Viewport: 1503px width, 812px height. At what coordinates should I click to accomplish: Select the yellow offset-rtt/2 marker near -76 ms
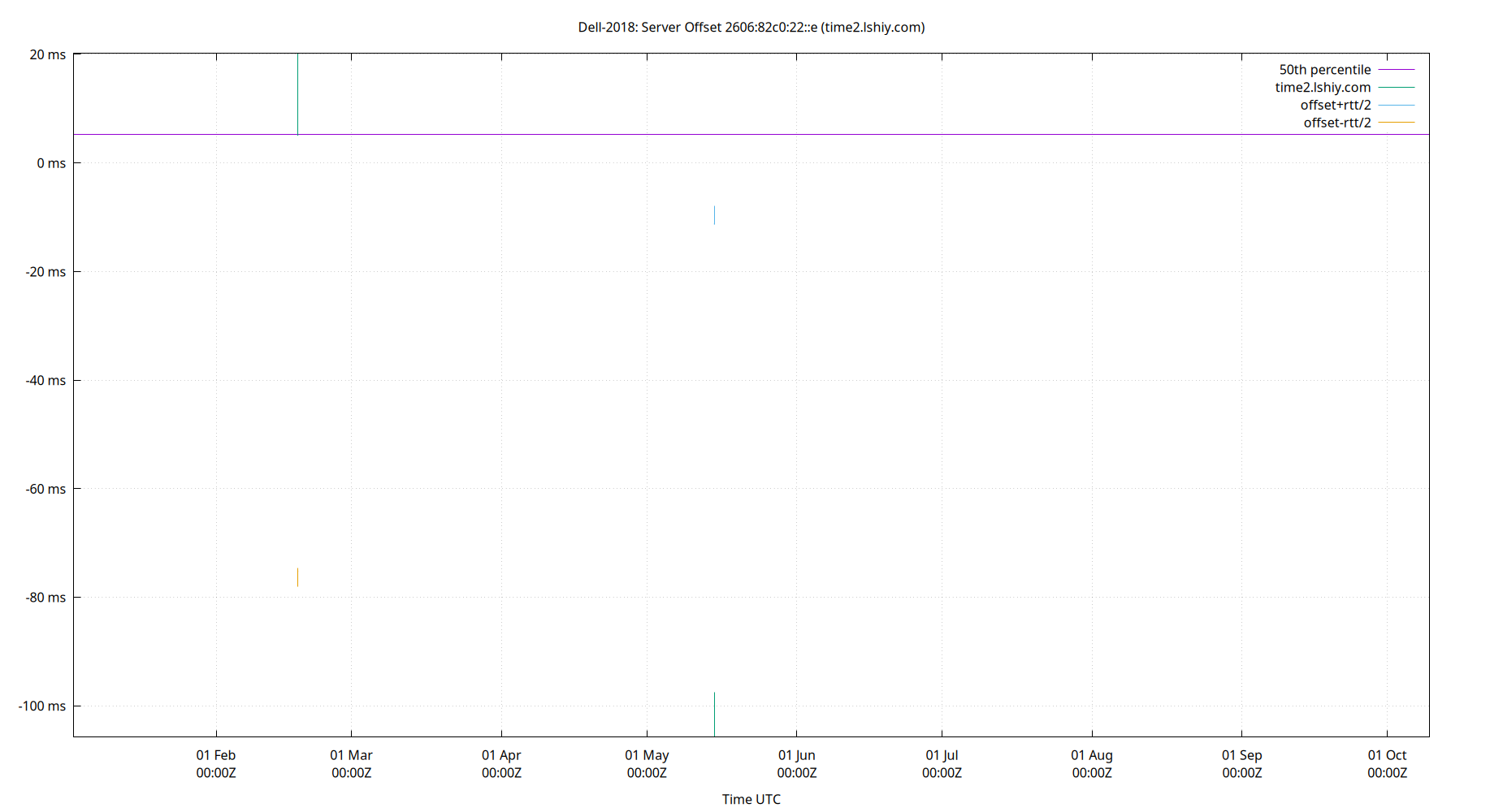(298, 577)
